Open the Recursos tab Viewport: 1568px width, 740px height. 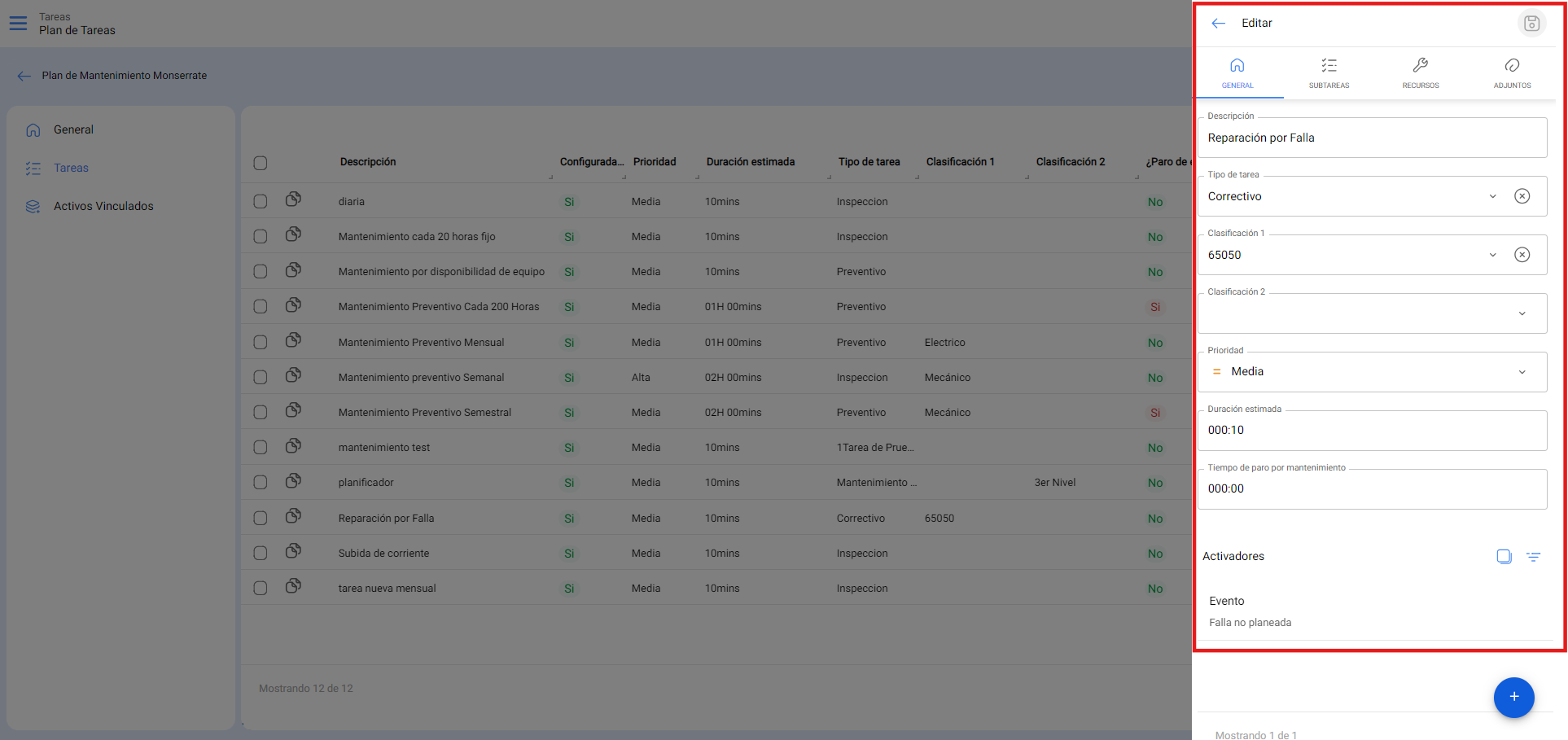pos(1420,72)
